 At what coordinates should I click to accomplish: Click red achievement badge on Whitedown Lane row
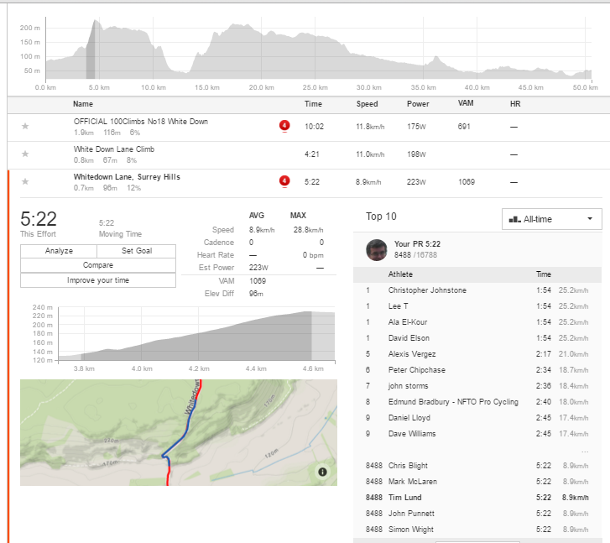click(284, 181)
